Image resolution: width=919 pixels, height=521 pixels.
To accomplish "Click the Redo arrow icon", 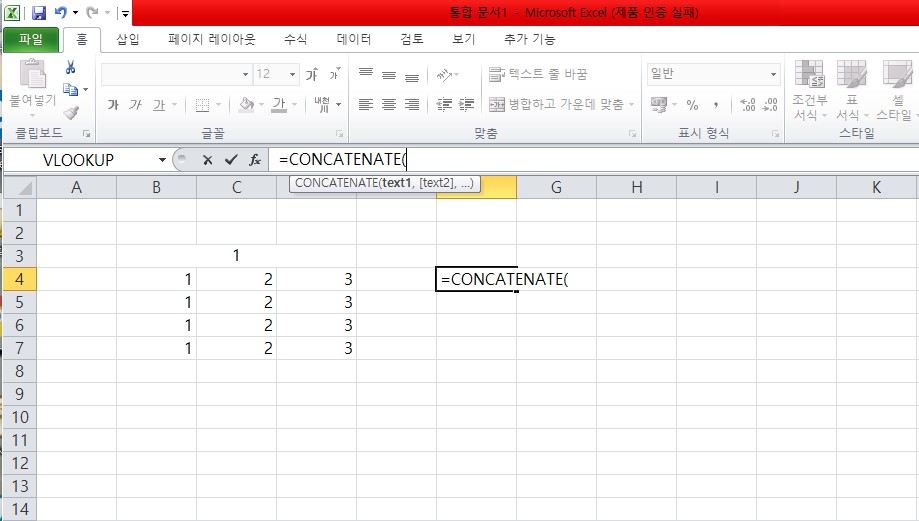I will click(x=92, y=12).
